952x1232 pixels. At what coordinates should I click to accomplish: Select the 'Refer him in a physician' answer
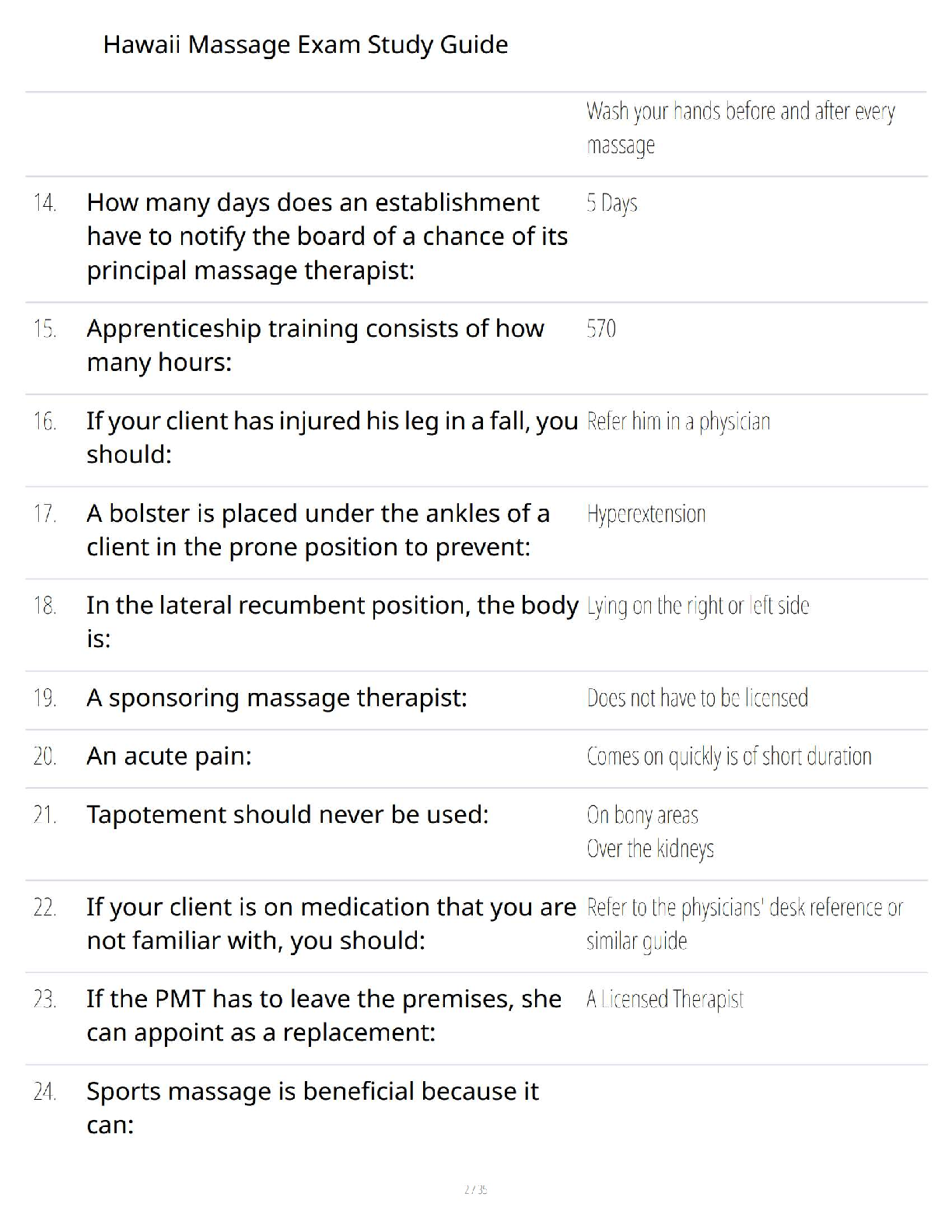[678, 422]
